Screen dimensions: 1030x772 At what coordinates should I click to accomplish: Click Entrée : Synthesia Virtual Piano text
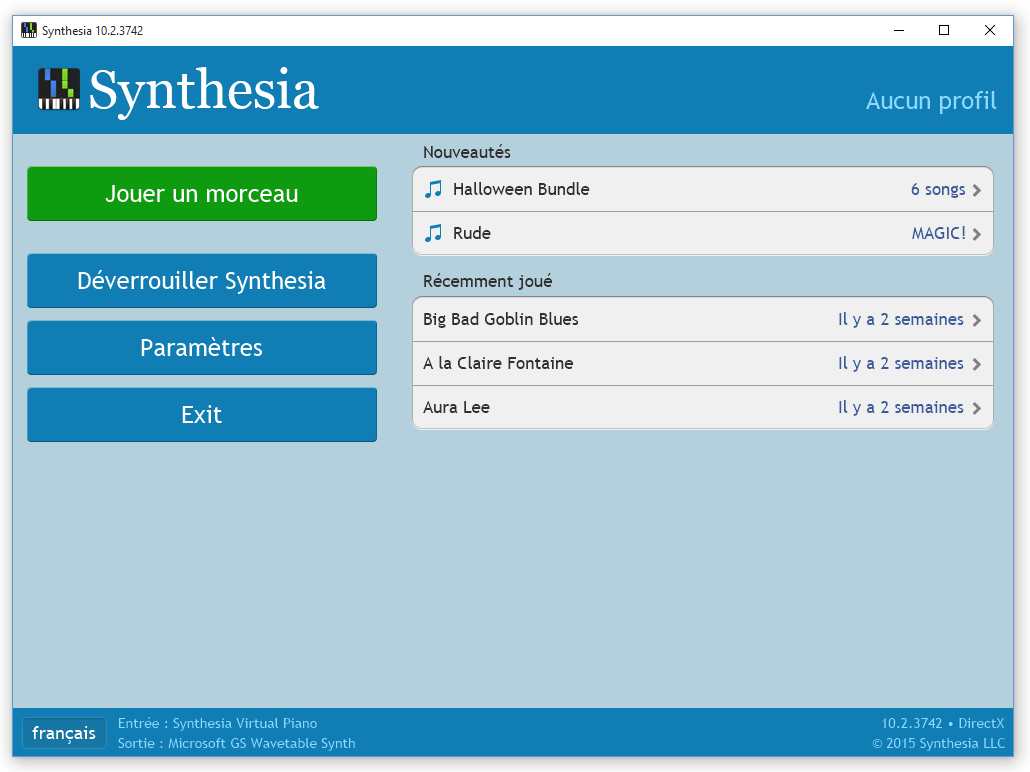(x=217, y=723)
